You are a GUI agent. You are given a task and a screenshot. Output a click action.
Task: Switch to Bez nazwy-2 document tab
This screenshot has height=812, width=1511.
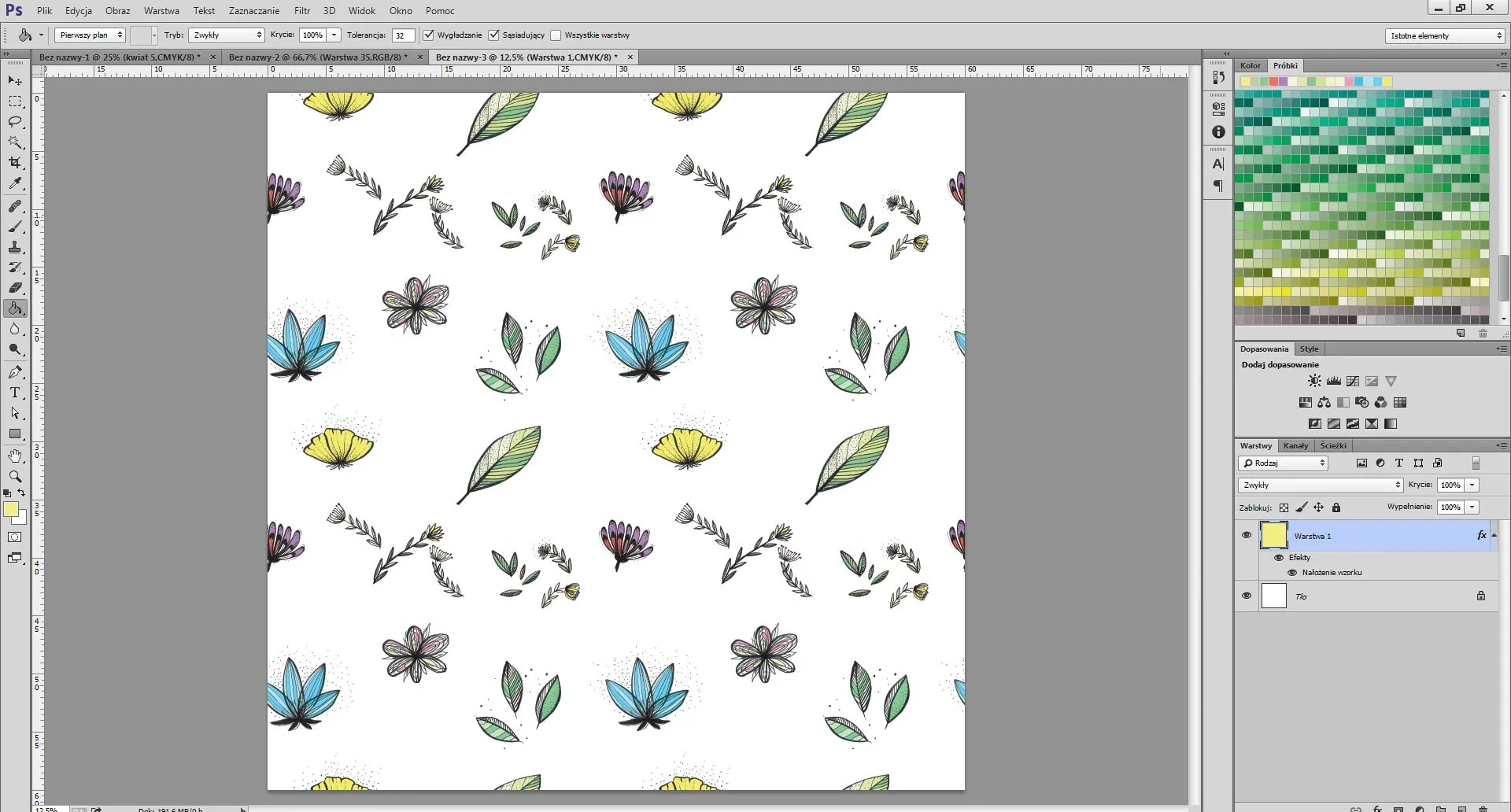pyautogui.click(x=318, y=57)
